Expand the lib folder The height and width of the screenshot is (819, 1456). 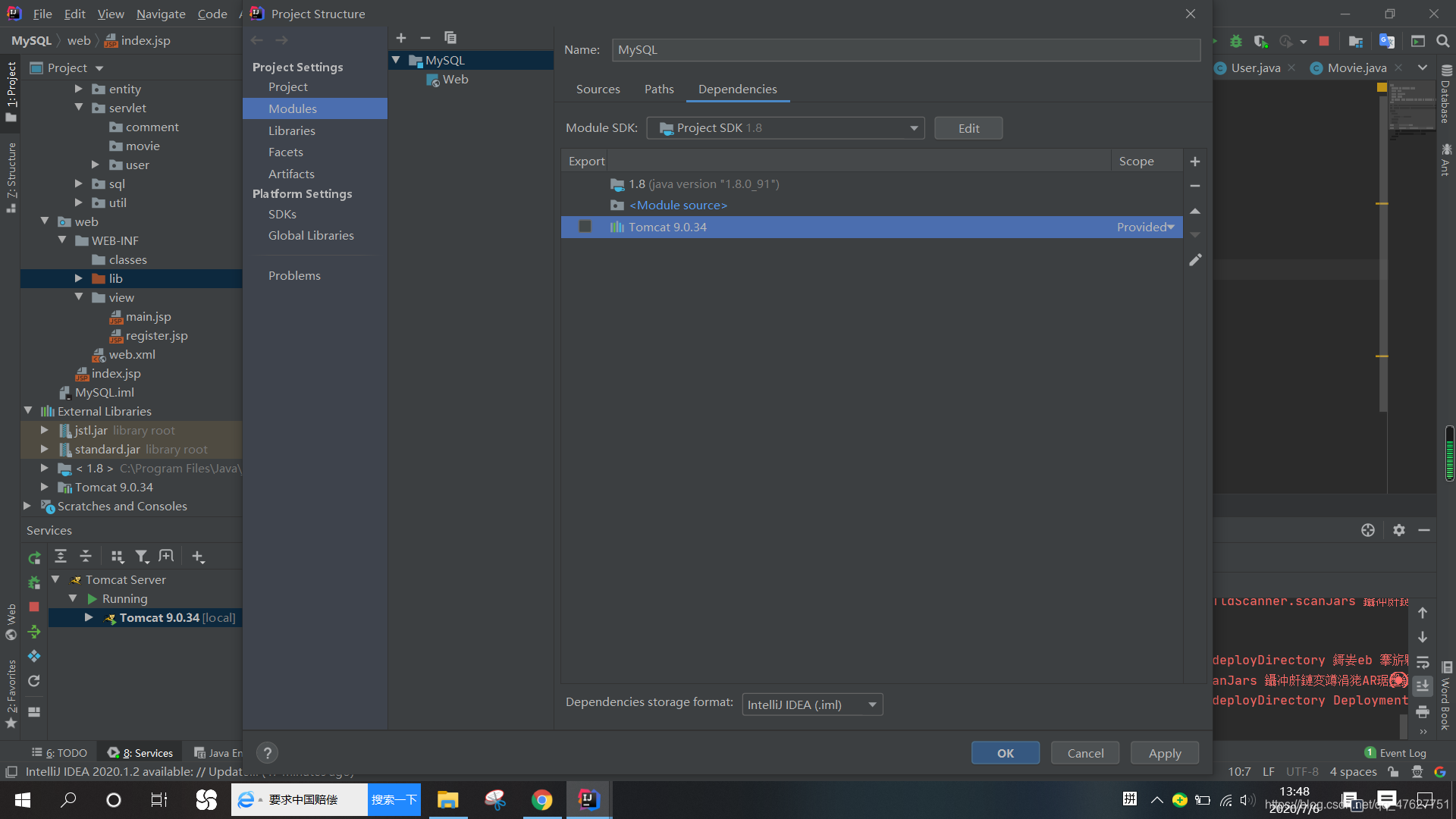(x=78, y=278)
